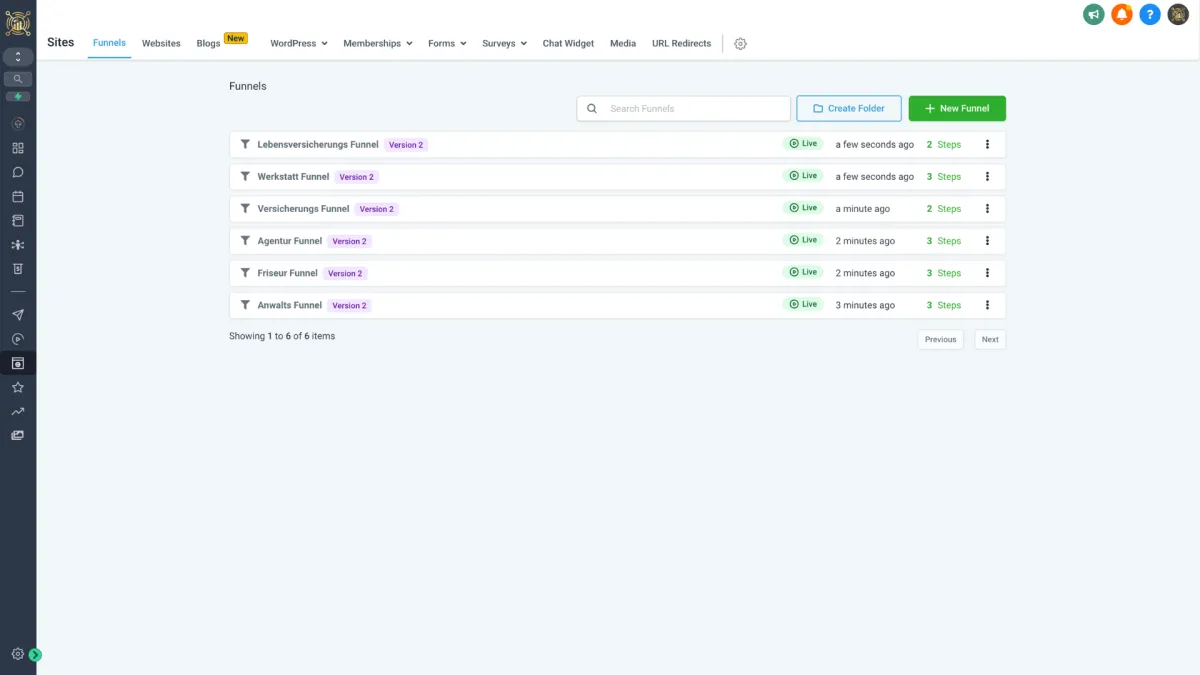Open the payments receipt icon in sidebar
Screen dimensions: 1200x675
(18, 268)
